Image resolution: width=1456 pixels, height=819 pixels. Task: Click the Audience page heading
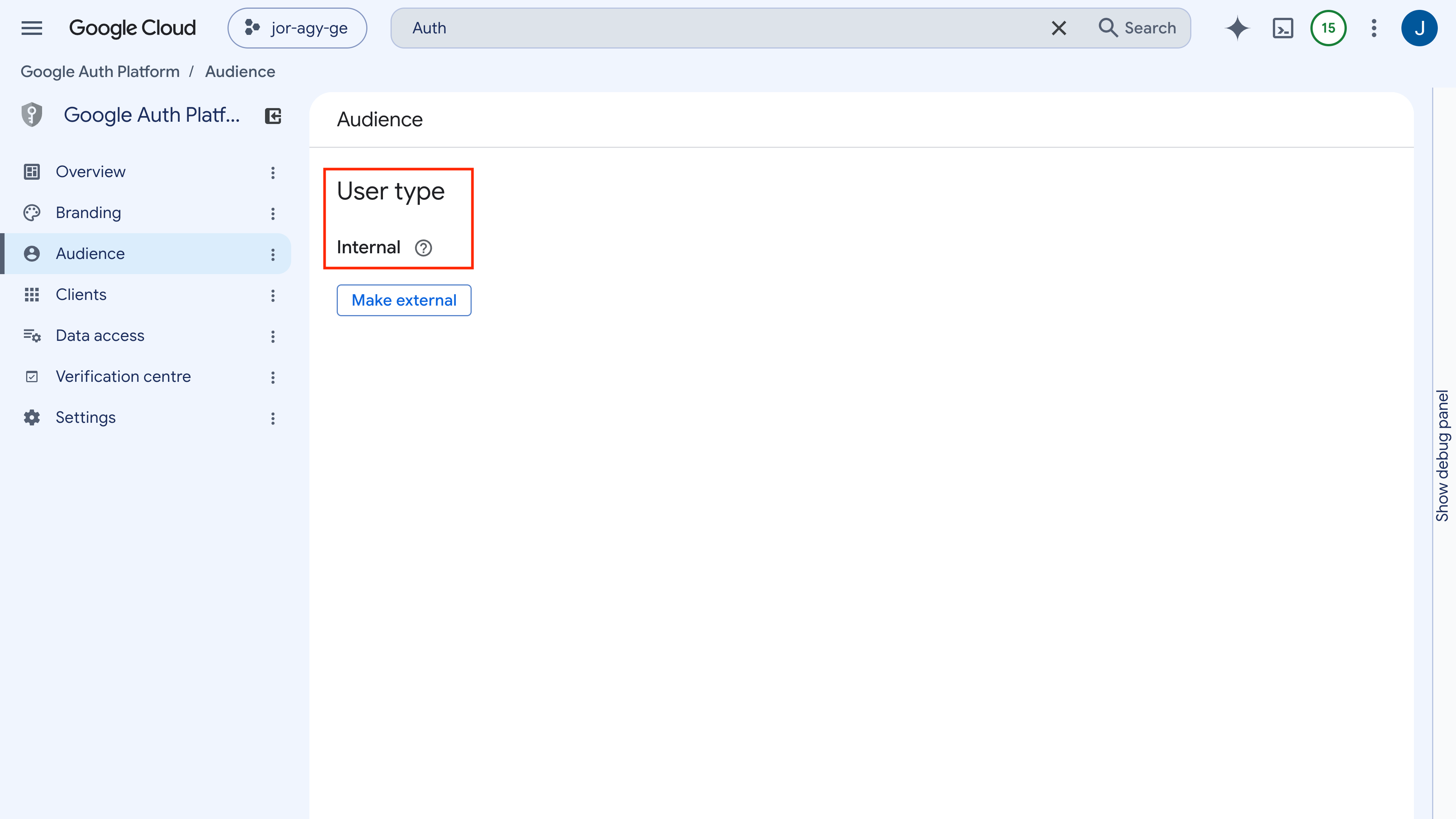pyautogui.click(x=380, y=119)
